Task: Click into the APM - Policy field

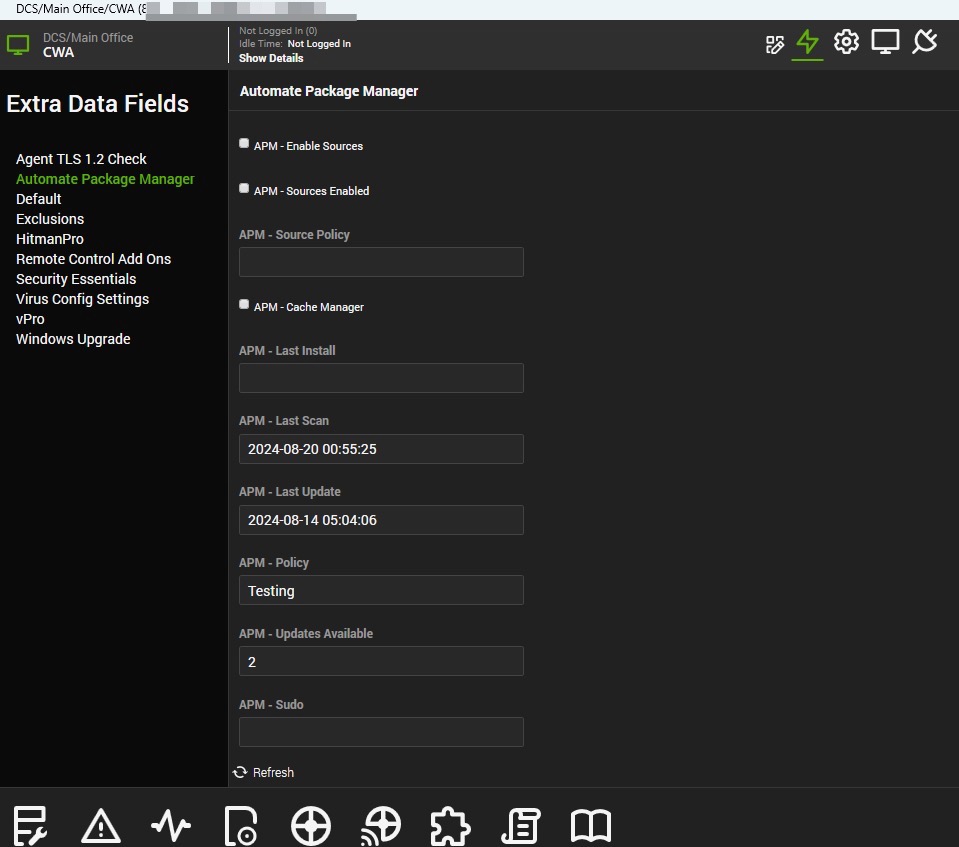Action: 381,591
